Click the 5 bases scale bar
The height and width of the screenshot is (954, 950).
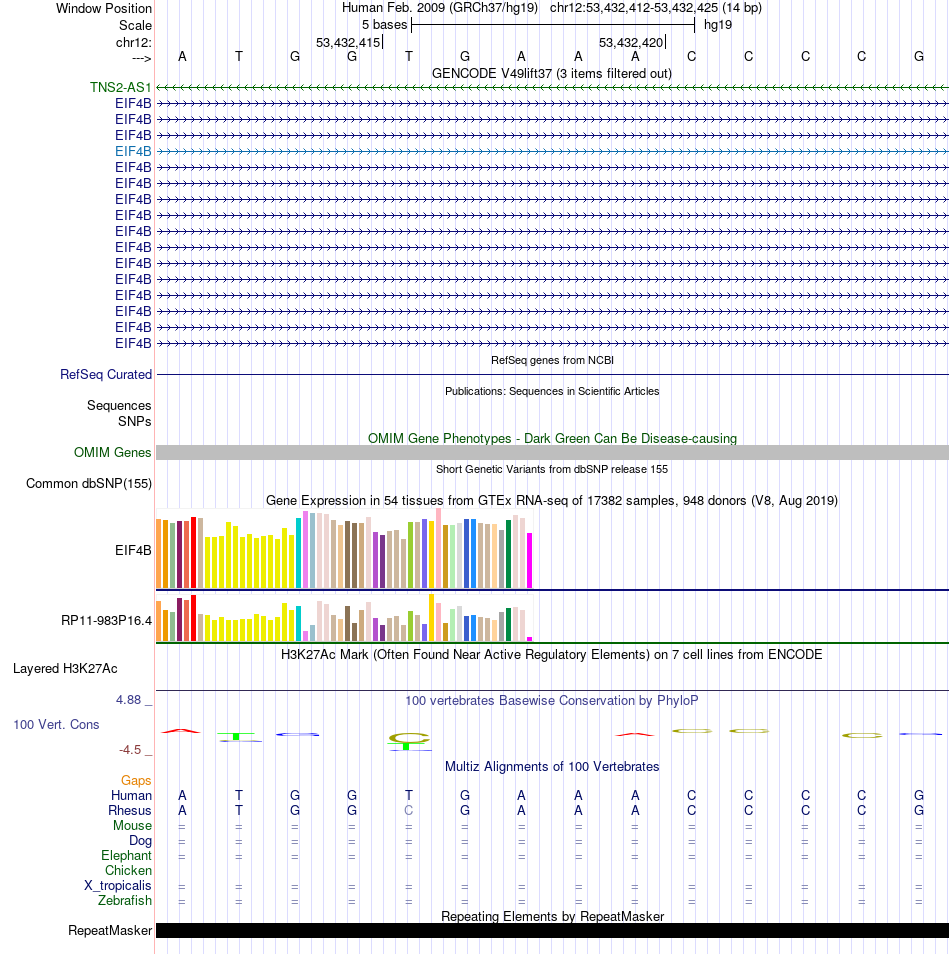[553, 25]
